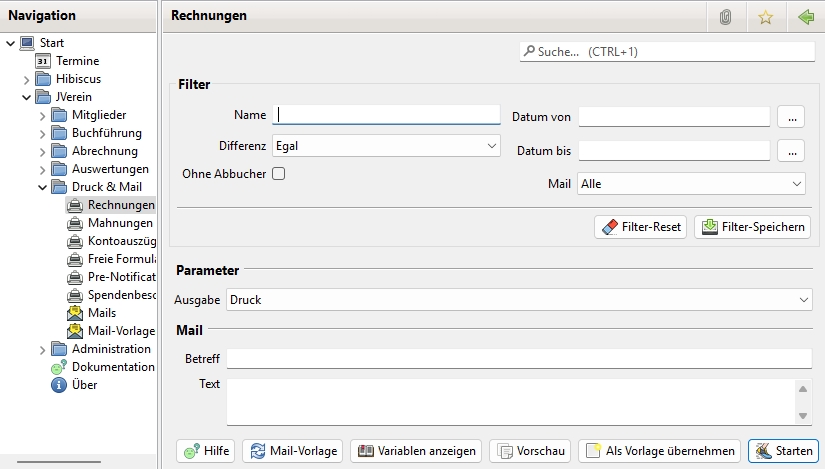Click the Betreff input field
Screen dimensions: 825x469
coord(518,359)
